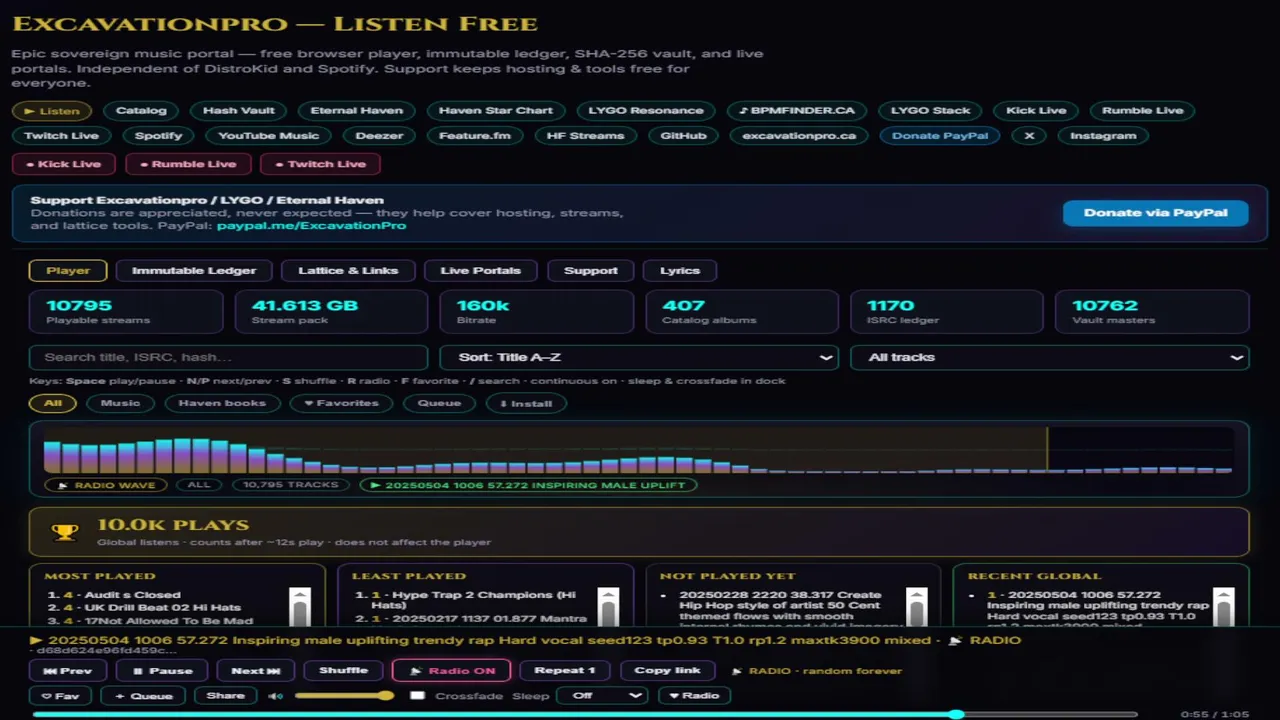Click the Listen play pill
Viewport: 1280px width, 720px height.
[52, 110]
